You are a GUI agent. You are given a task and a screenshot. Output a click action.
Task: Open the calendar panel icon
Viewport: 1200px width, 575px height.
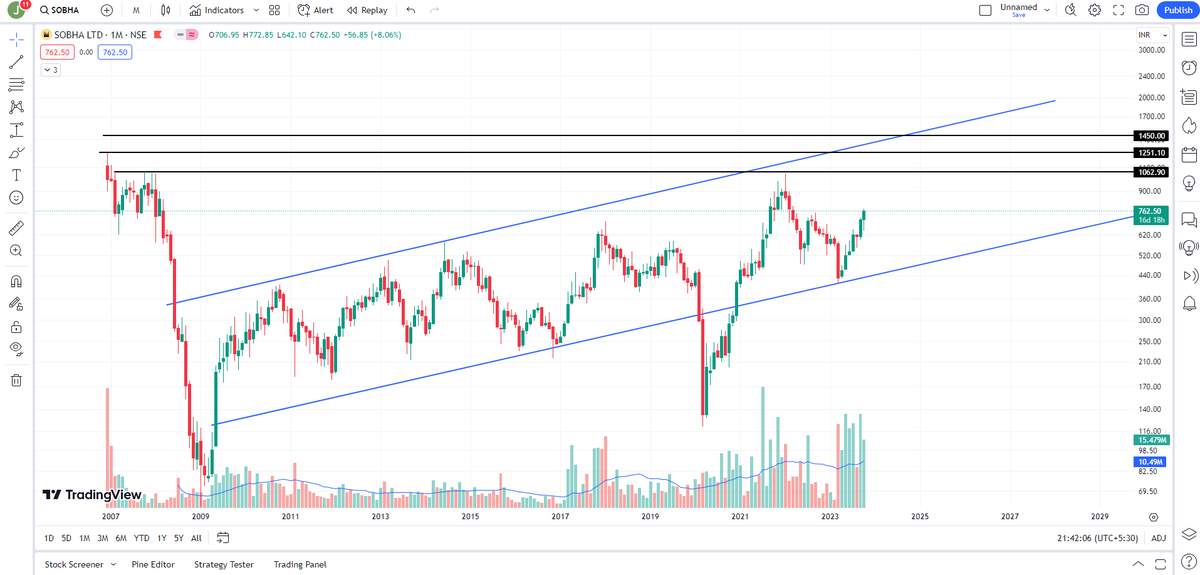pos(1189,155)
